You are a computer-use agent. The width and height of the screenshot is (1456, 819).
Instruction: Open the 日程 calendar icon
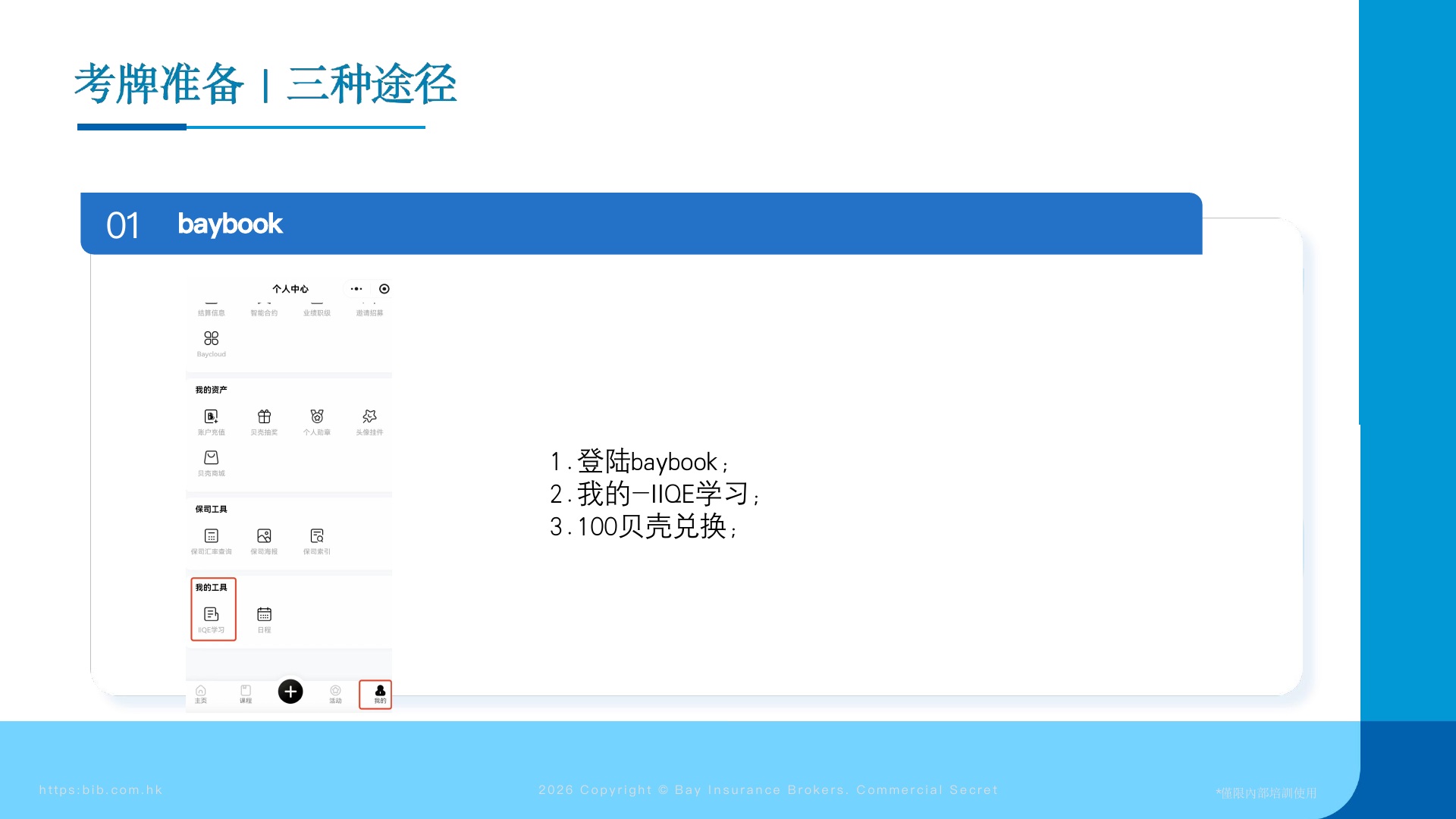point(264,614)
